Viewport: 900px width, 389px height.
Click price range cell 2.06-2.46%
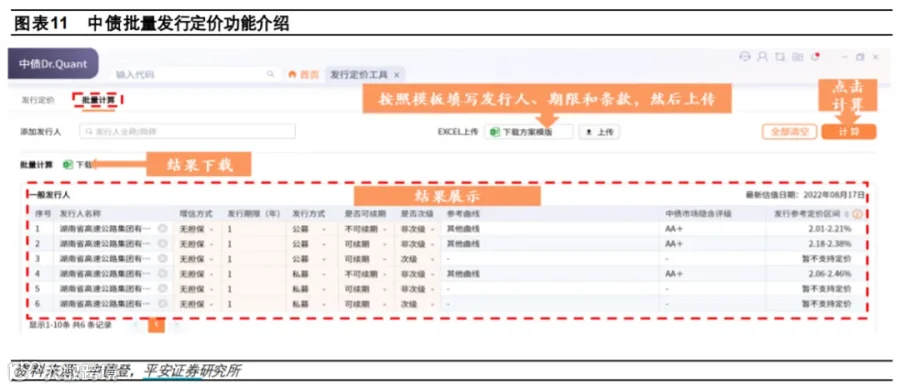coord(831,274)
